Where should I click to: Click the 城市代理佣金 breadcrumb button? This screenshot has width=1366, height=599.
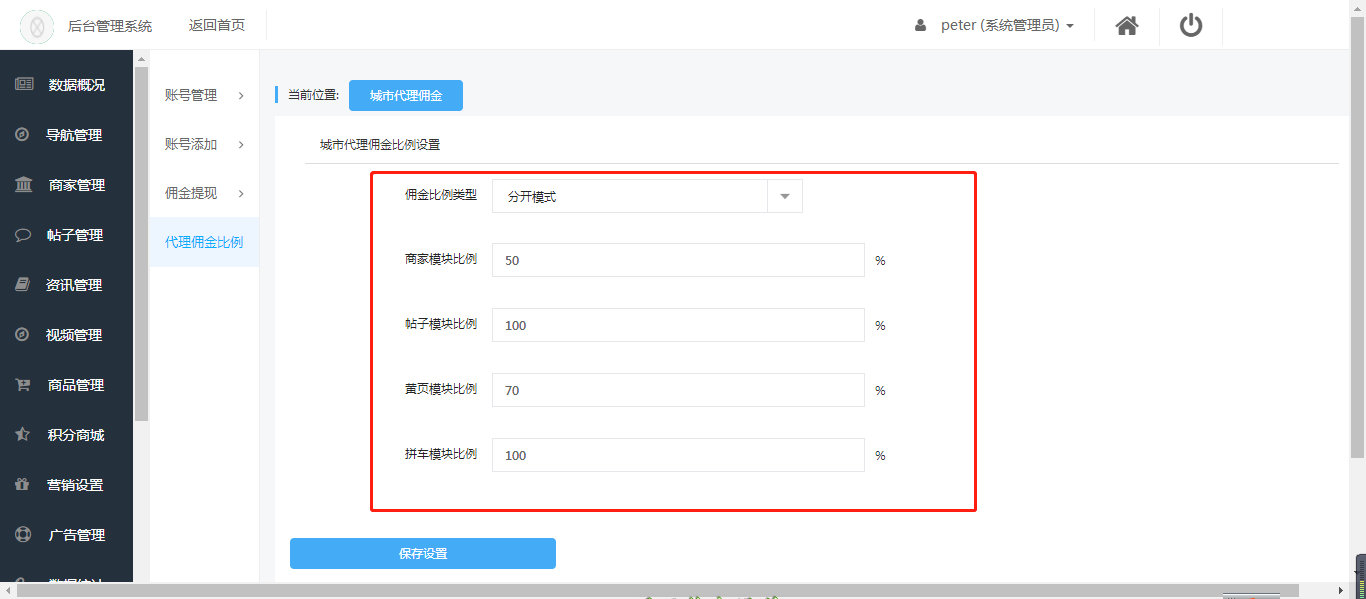tap(406, 95)
